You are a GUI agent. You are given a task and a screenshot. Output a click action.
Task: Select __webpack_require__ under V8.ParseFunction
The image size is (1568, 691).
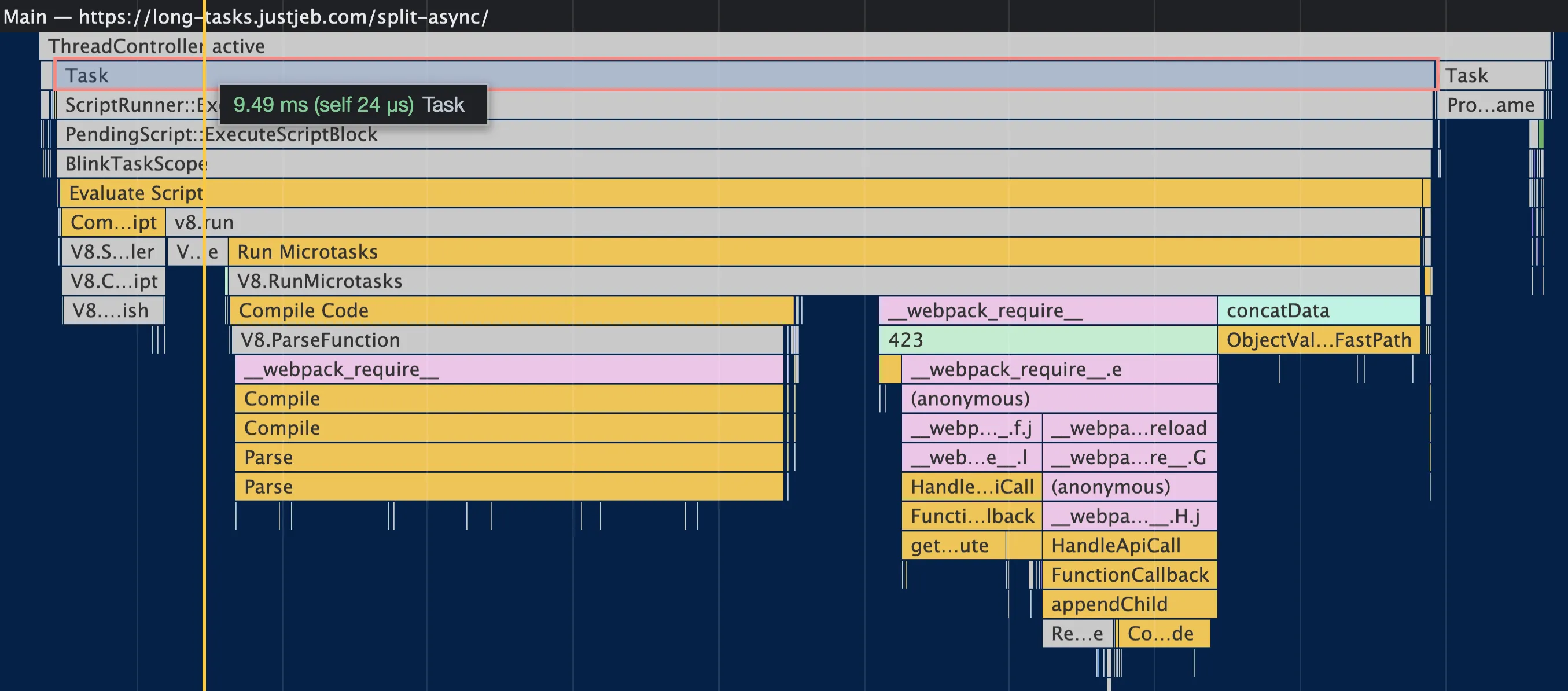(x=510, y=370)
